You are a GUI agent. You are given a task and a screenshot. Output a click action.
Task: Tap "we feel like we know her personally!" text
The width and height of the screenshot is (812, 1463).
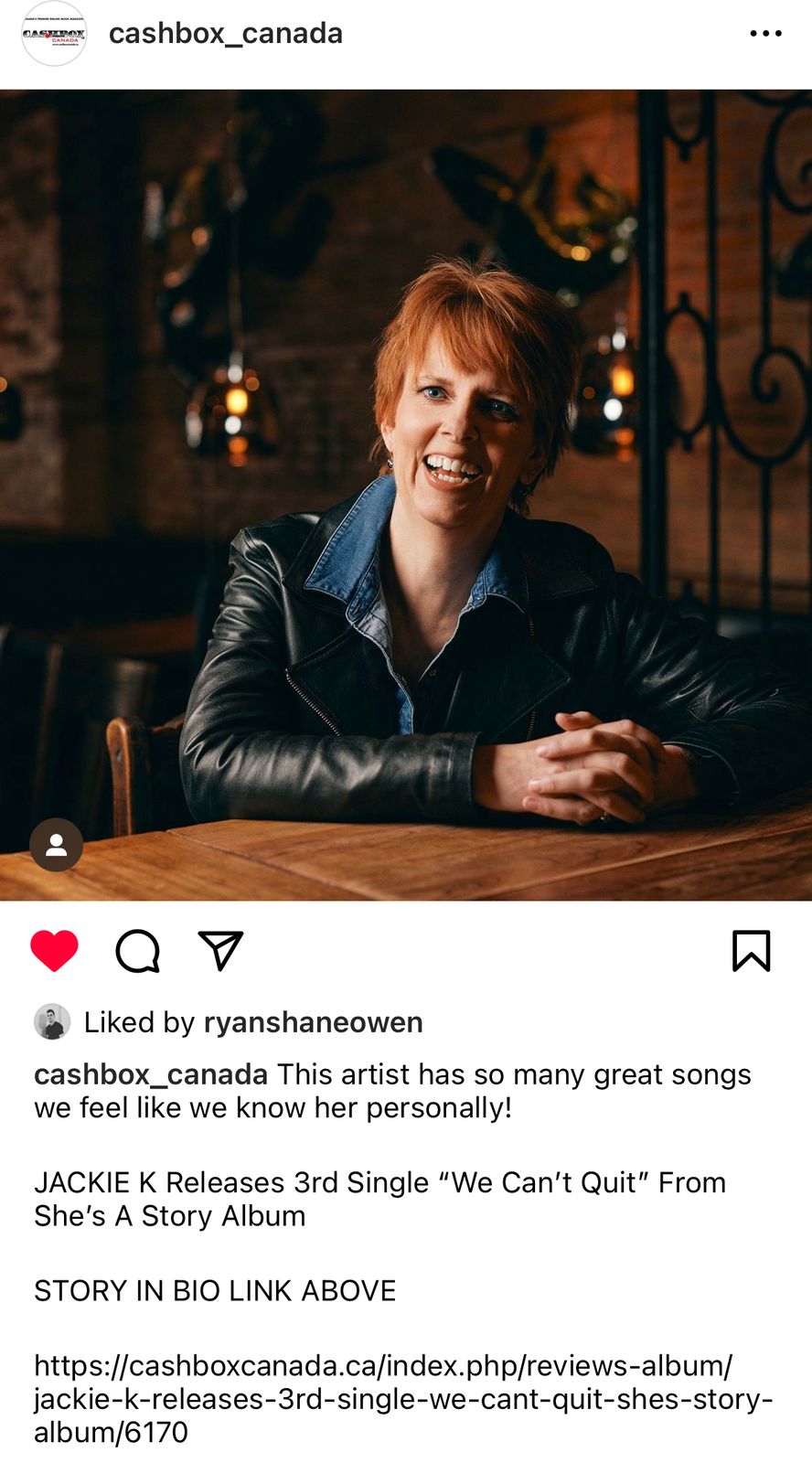click(272, 1108)
